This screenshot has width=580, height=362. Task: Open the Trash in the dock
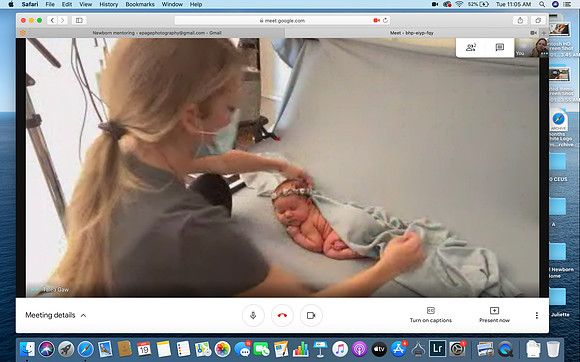pyautogui.click(x=553, y=349)
